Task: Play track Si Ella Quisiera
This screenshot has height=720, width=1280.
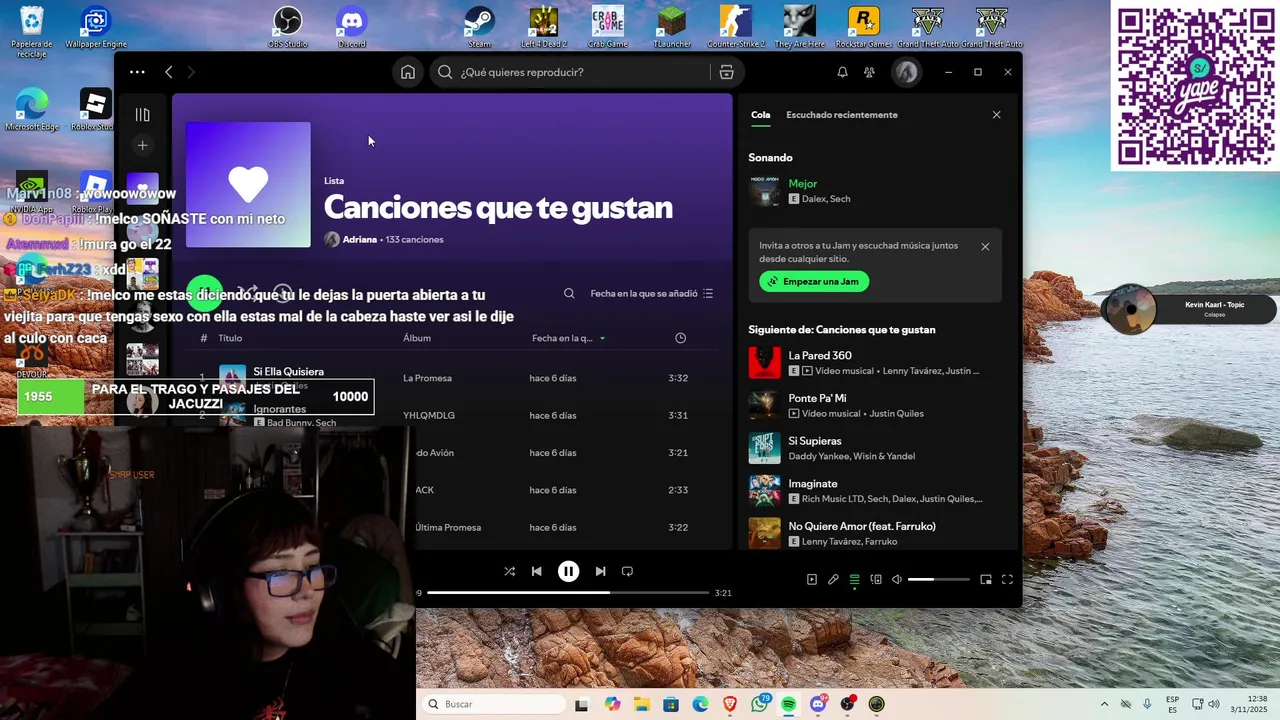Action: pyautogui.click(x=288, y=372)
